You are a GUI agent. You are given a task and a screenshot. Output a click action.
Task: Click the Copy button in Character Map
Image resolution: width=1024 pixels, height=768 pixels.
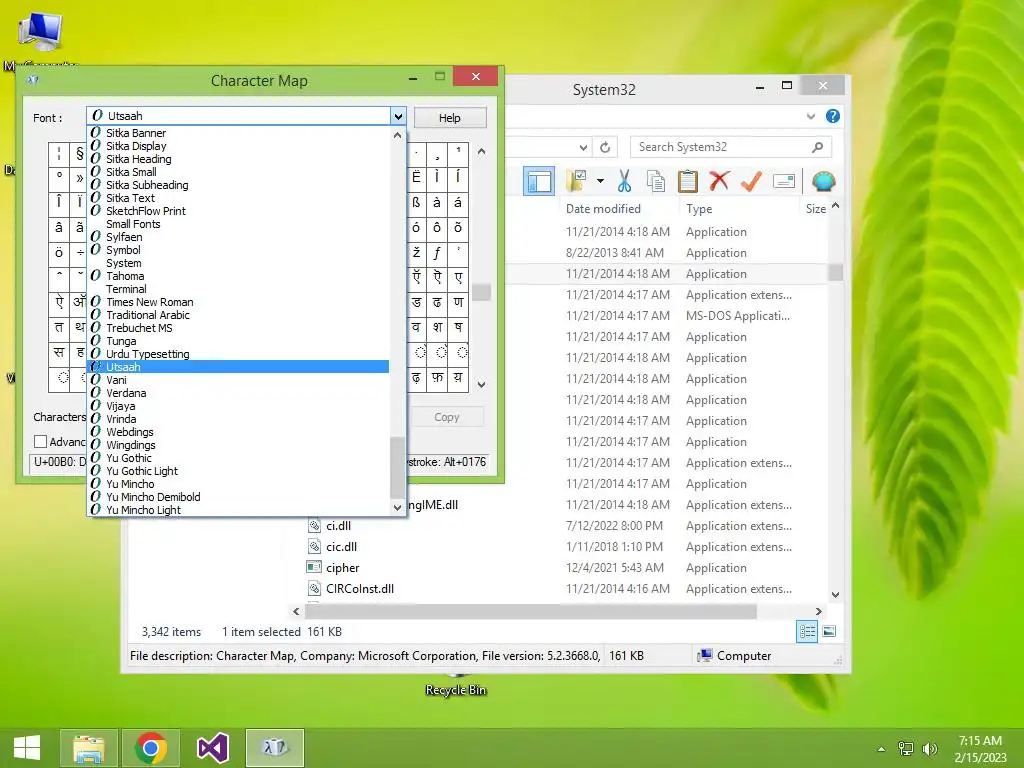click(x=447, y=417)
